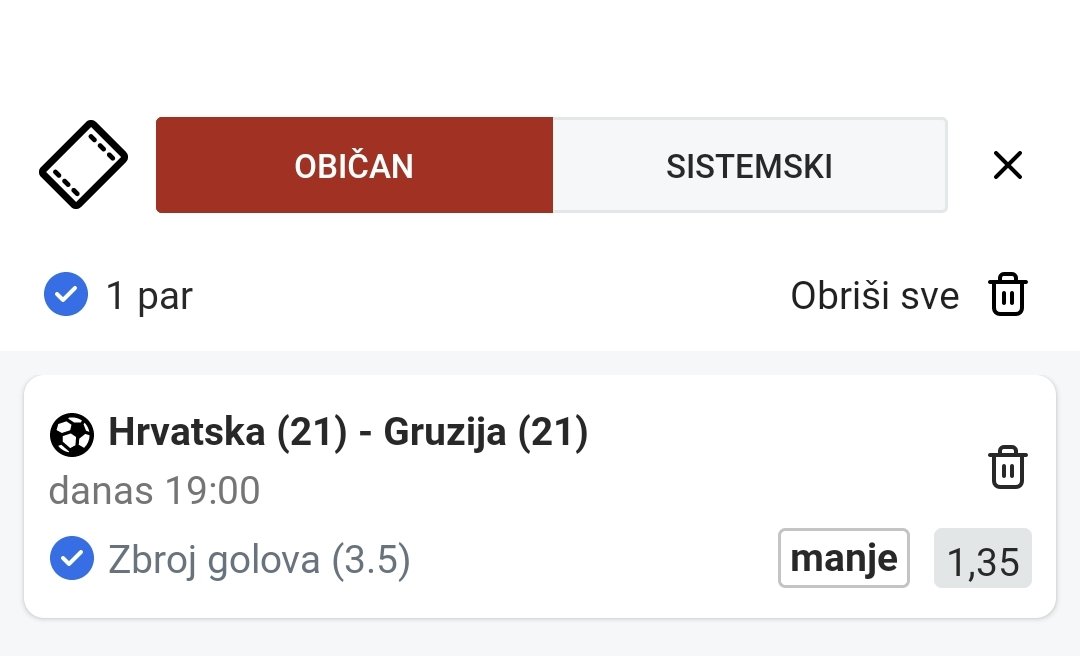Click trash icon beside Obriši sve

(x=1008, y=294)
